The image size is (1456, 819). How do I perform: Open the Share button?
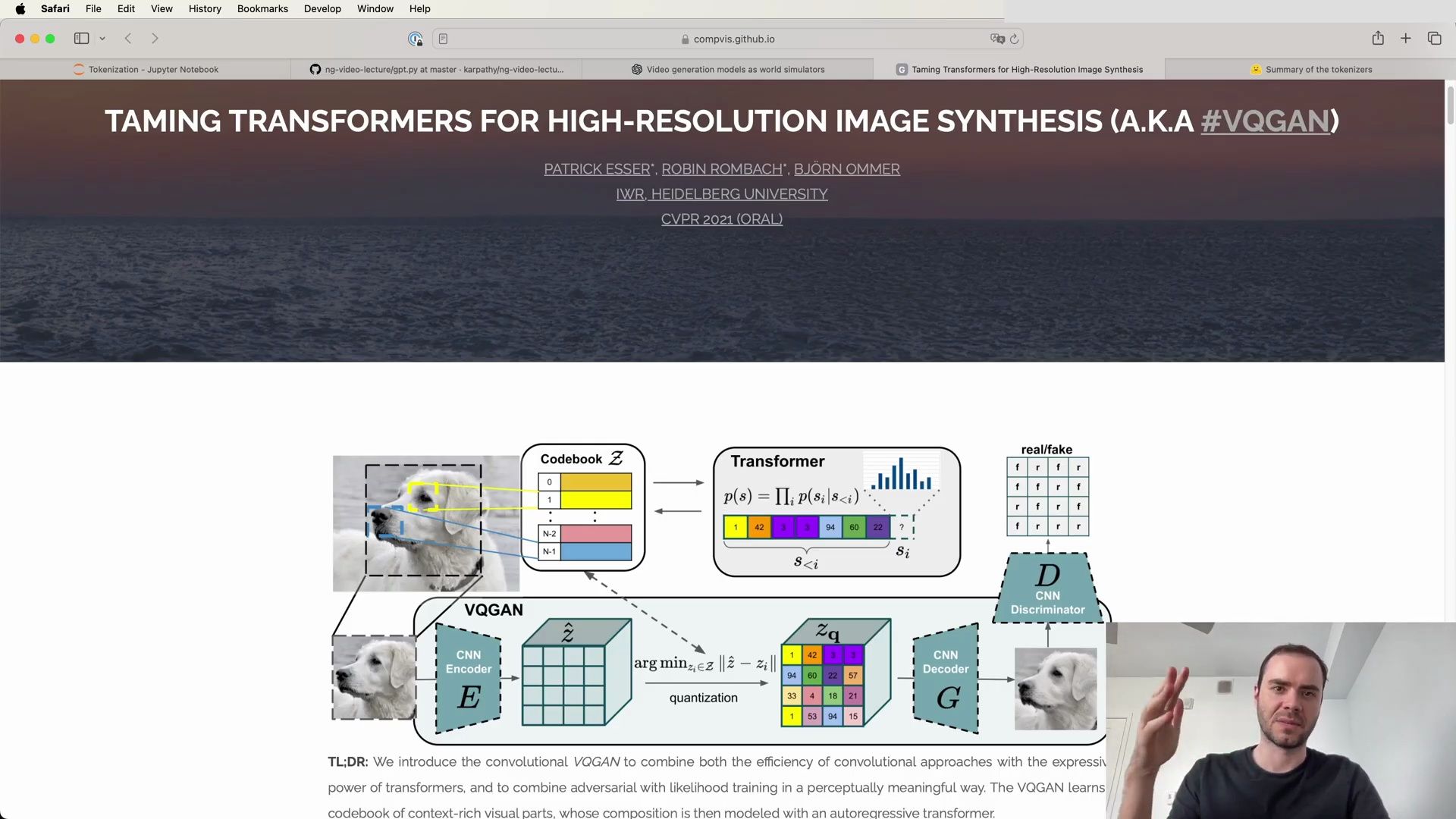[1378, 38]
